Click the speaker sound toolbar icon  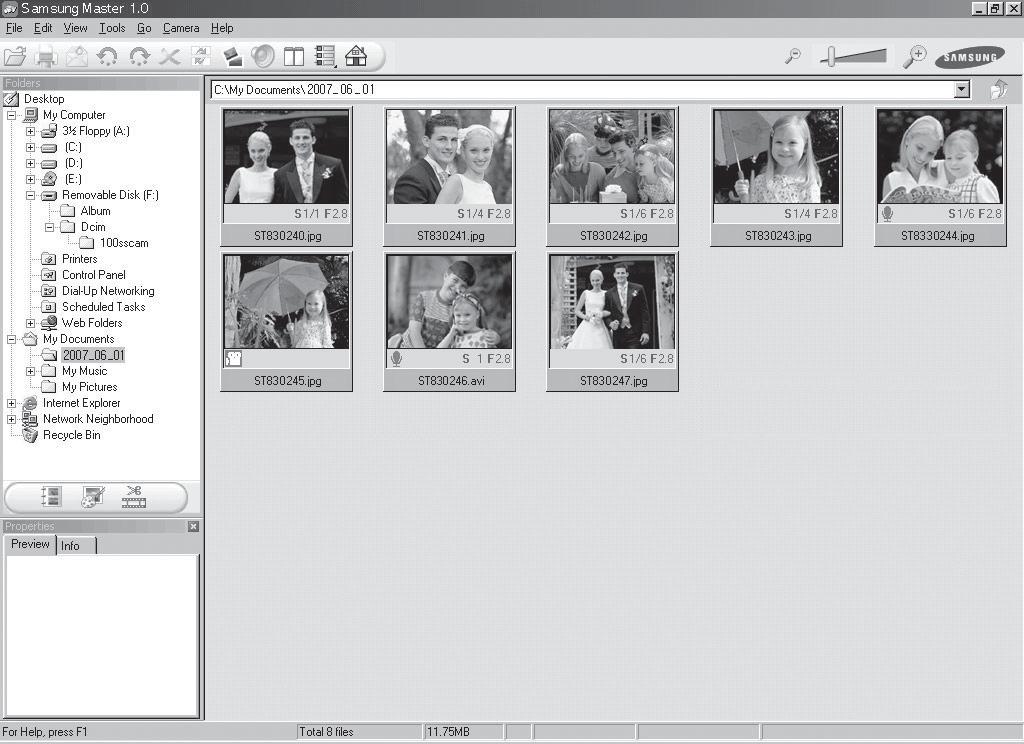(x=263, y=57)
